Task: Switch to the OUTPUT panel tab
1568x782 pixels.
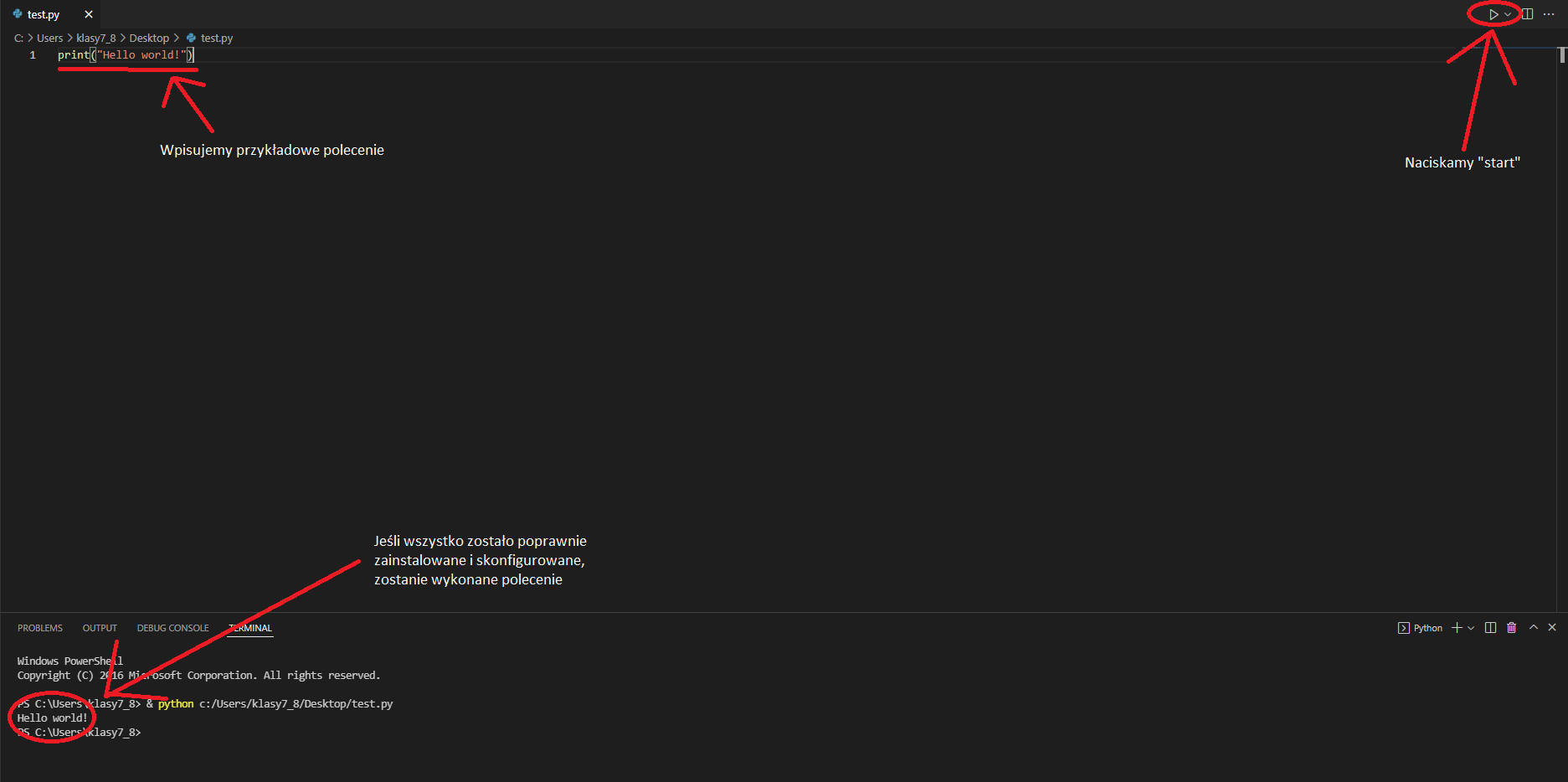Action: pyautogui.click(x=100, y=628)
